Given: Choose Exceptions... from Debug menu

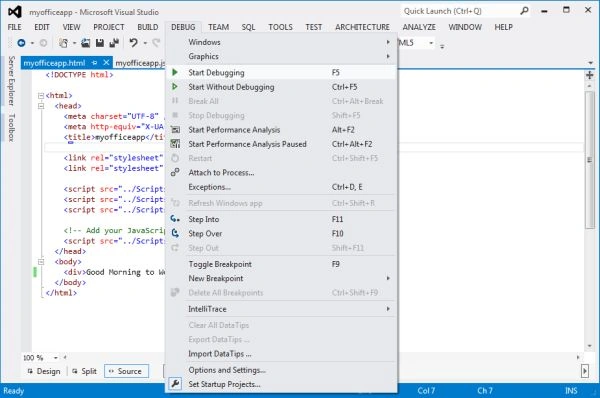Looking at the screenshot, I should click(x=282, y=187).
